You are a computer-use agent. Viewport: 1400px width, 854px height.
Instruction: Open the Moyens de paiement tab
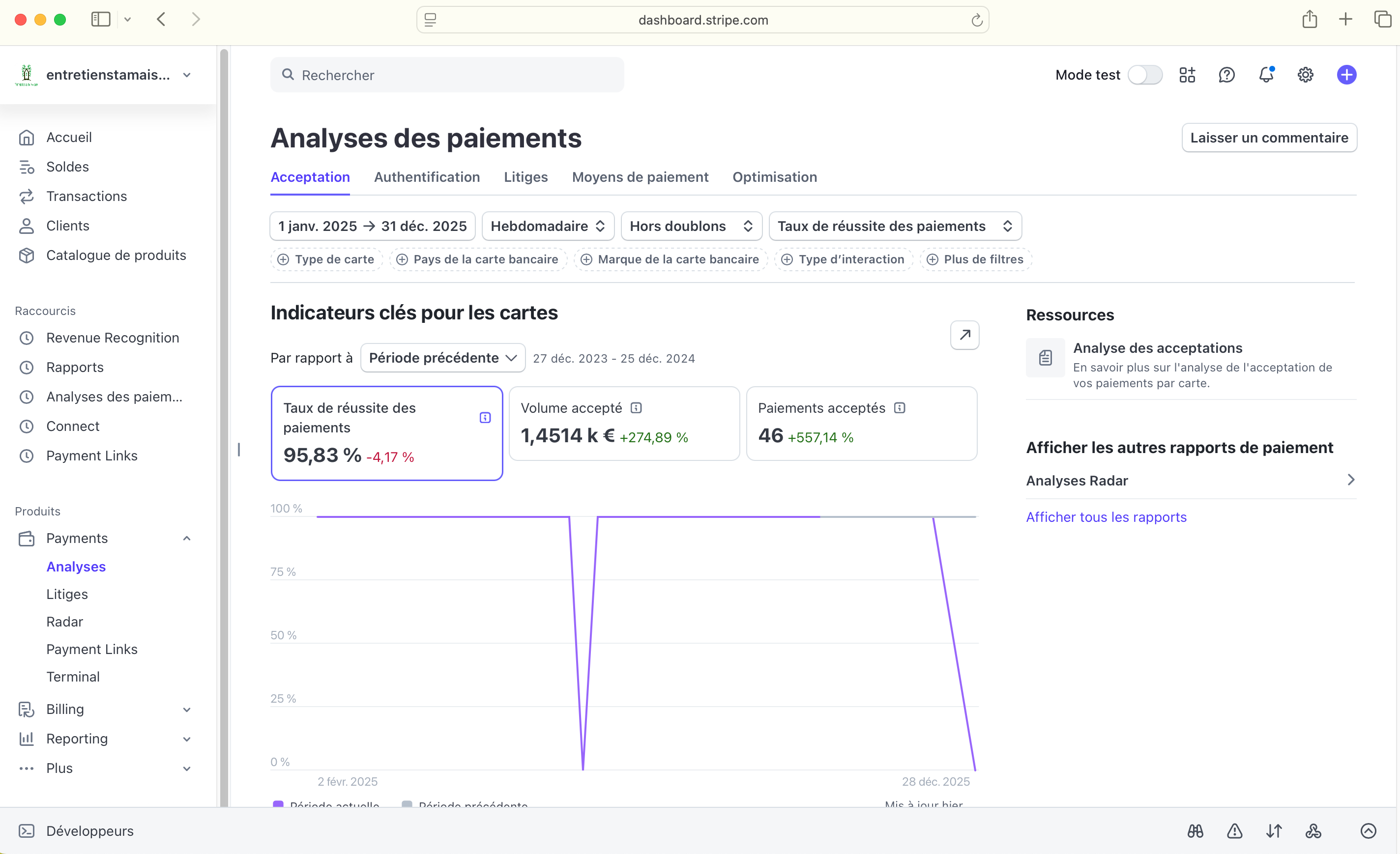click(640, 177)
